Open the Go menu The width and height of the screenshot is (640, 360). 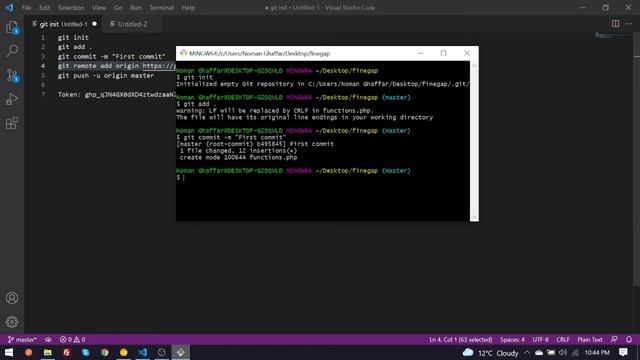pos(118,8)
